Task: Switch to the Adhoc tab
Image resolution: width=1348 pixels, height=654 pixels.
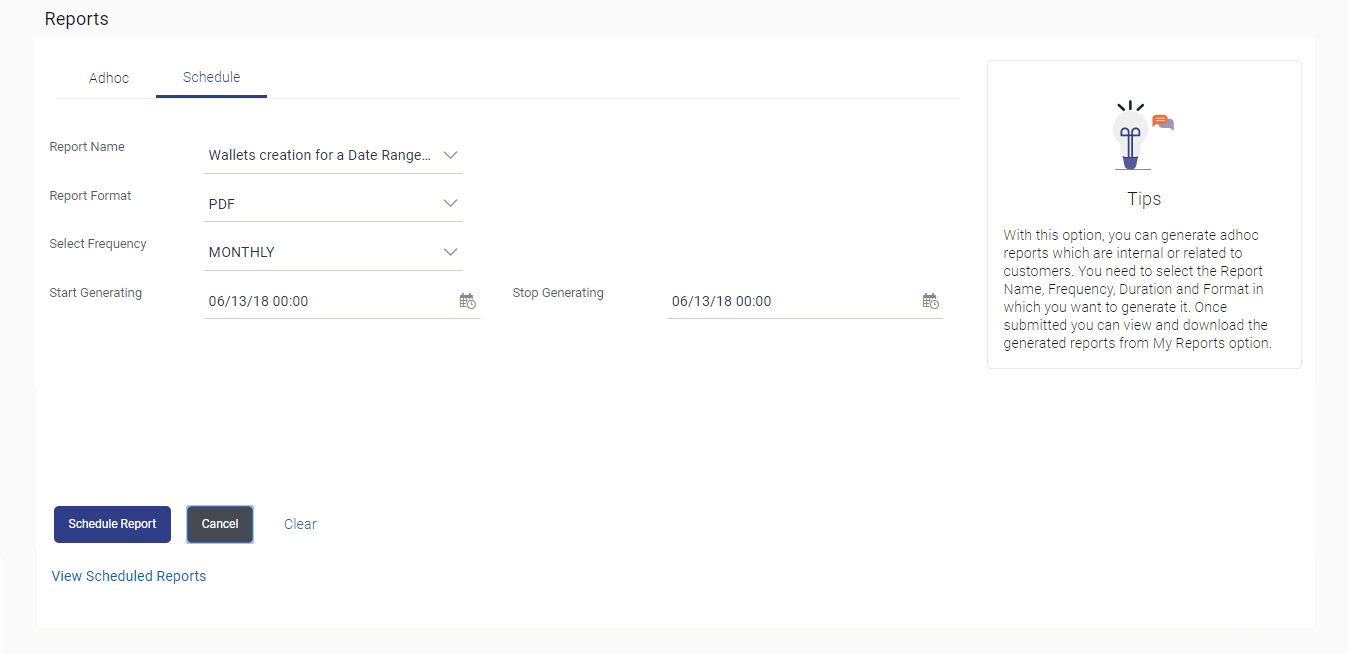Action: (x=109, y=78)
